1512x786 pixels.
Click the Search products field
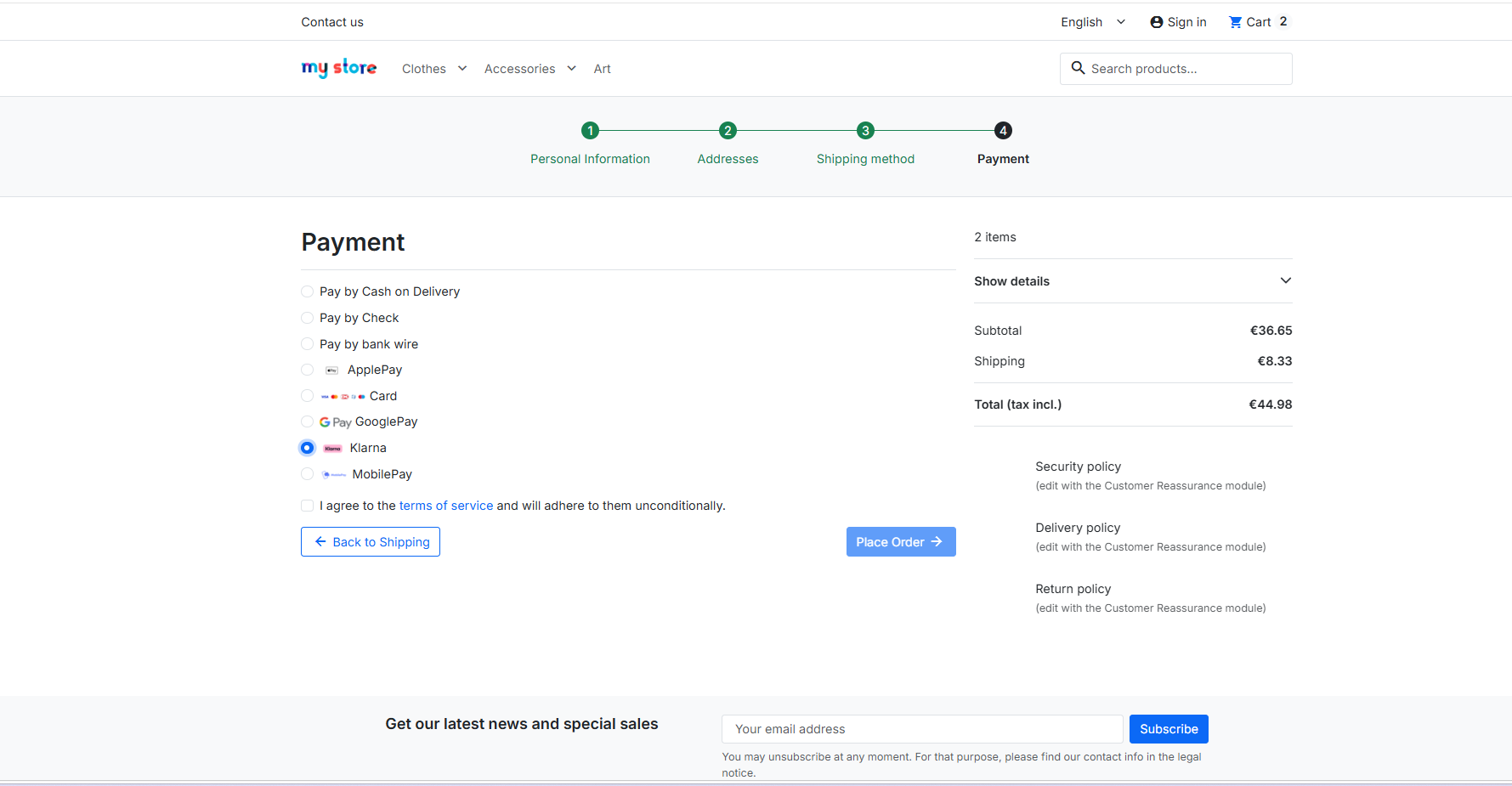coord(1176,69)
